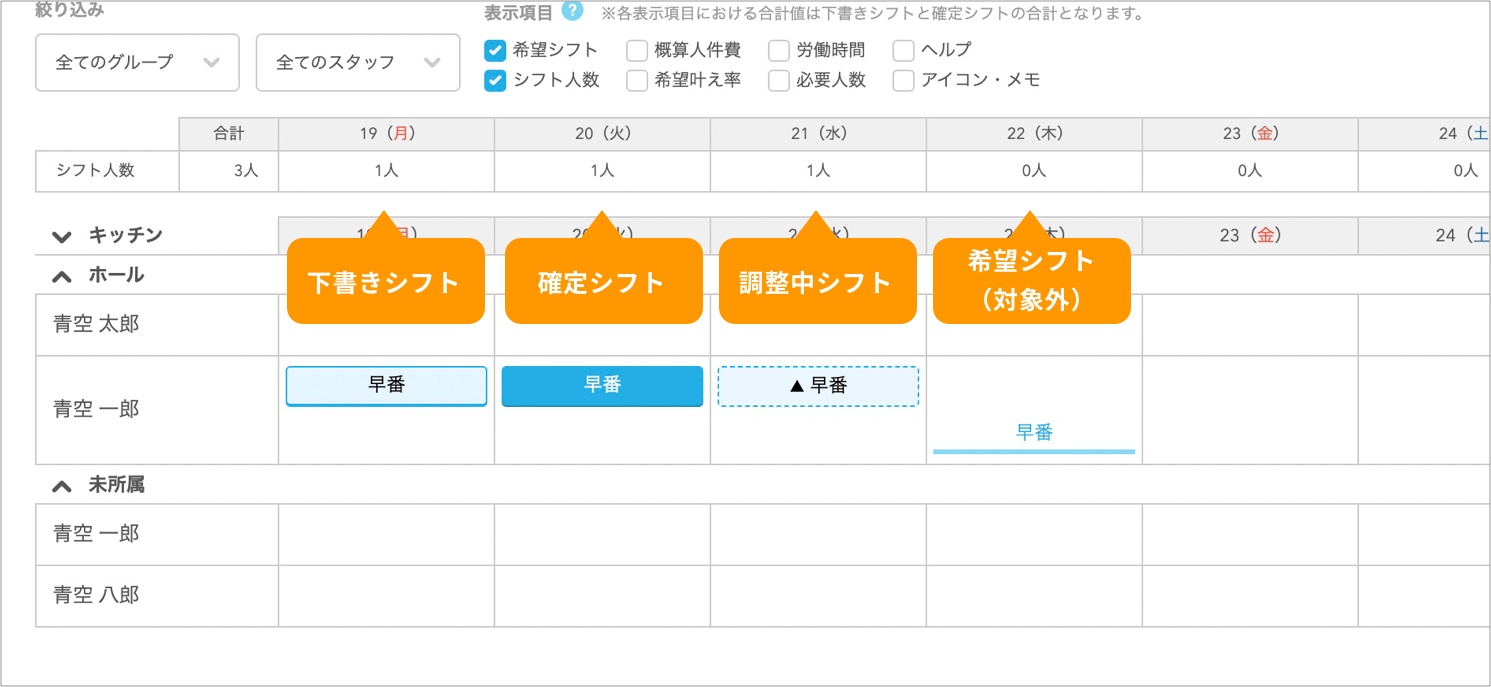
Task: Enable the 概算人件費 checkbox
Action: tap(637, 50)
